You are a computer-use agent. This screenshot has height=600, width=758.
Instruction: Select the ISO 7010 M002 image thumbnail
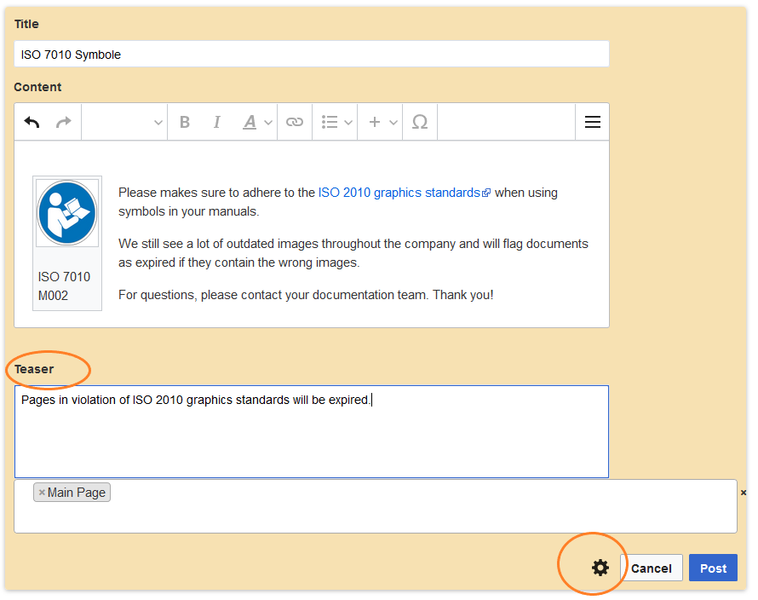pos(67,213)
